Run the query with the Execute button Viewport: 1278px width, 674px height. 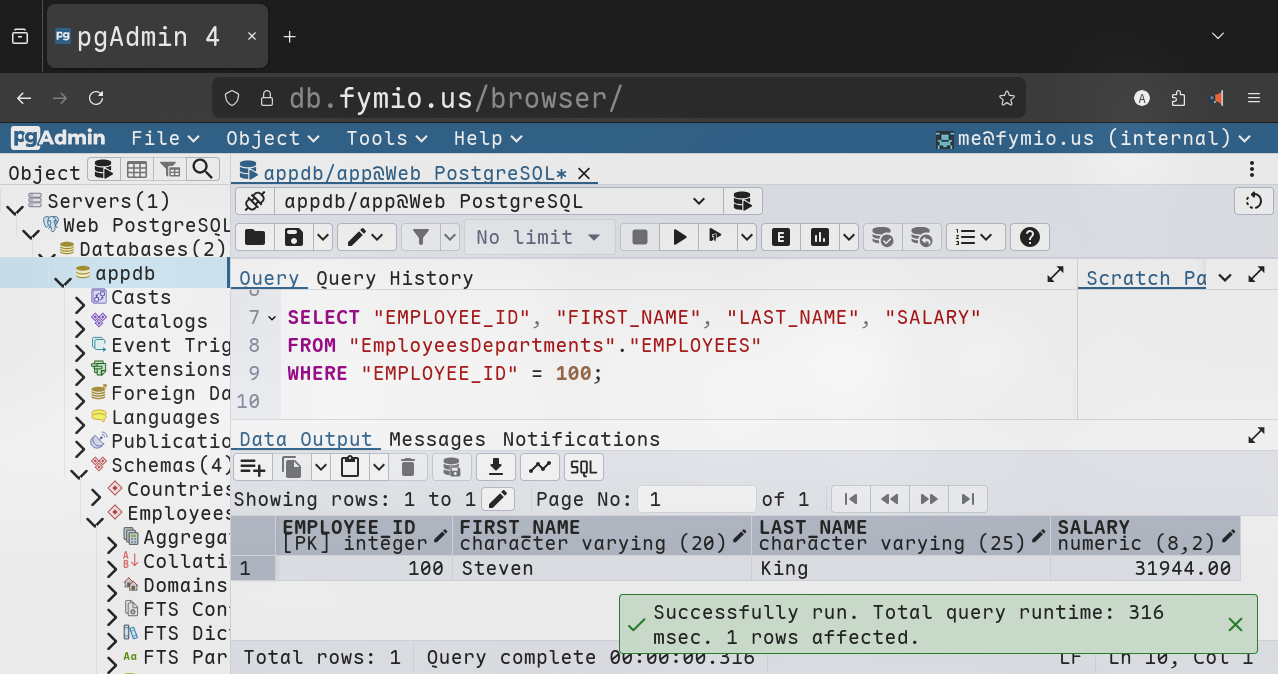680,237
